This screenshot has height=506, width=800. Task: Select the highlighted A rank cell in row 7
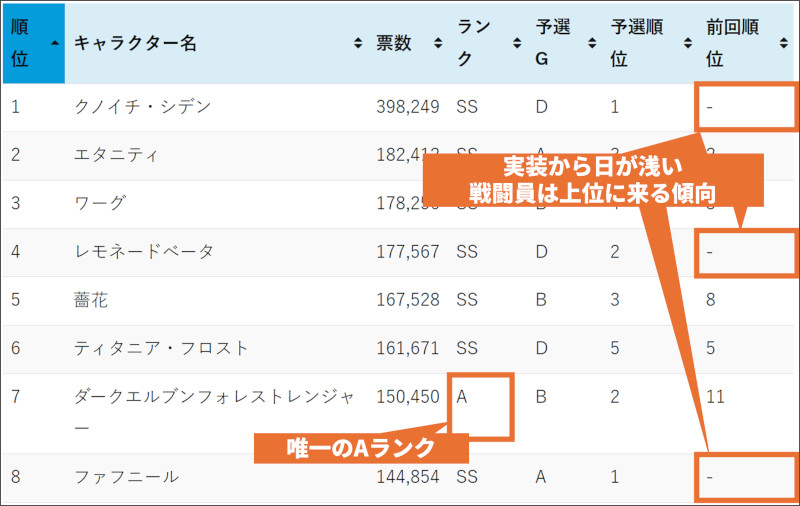click(481, 405)
